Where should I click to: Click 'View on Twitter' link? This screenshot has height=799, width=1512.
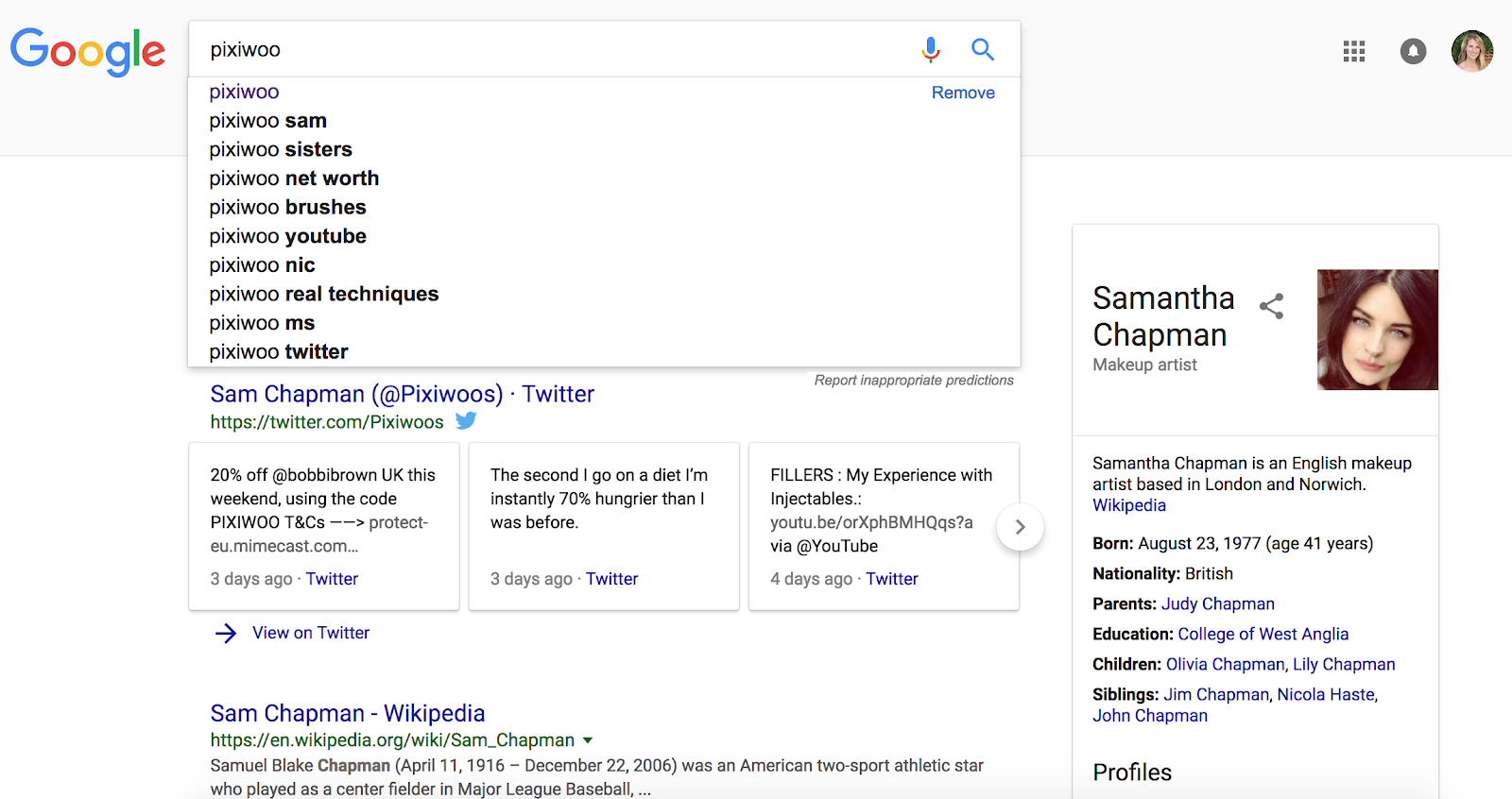click(x=311, y=633)
